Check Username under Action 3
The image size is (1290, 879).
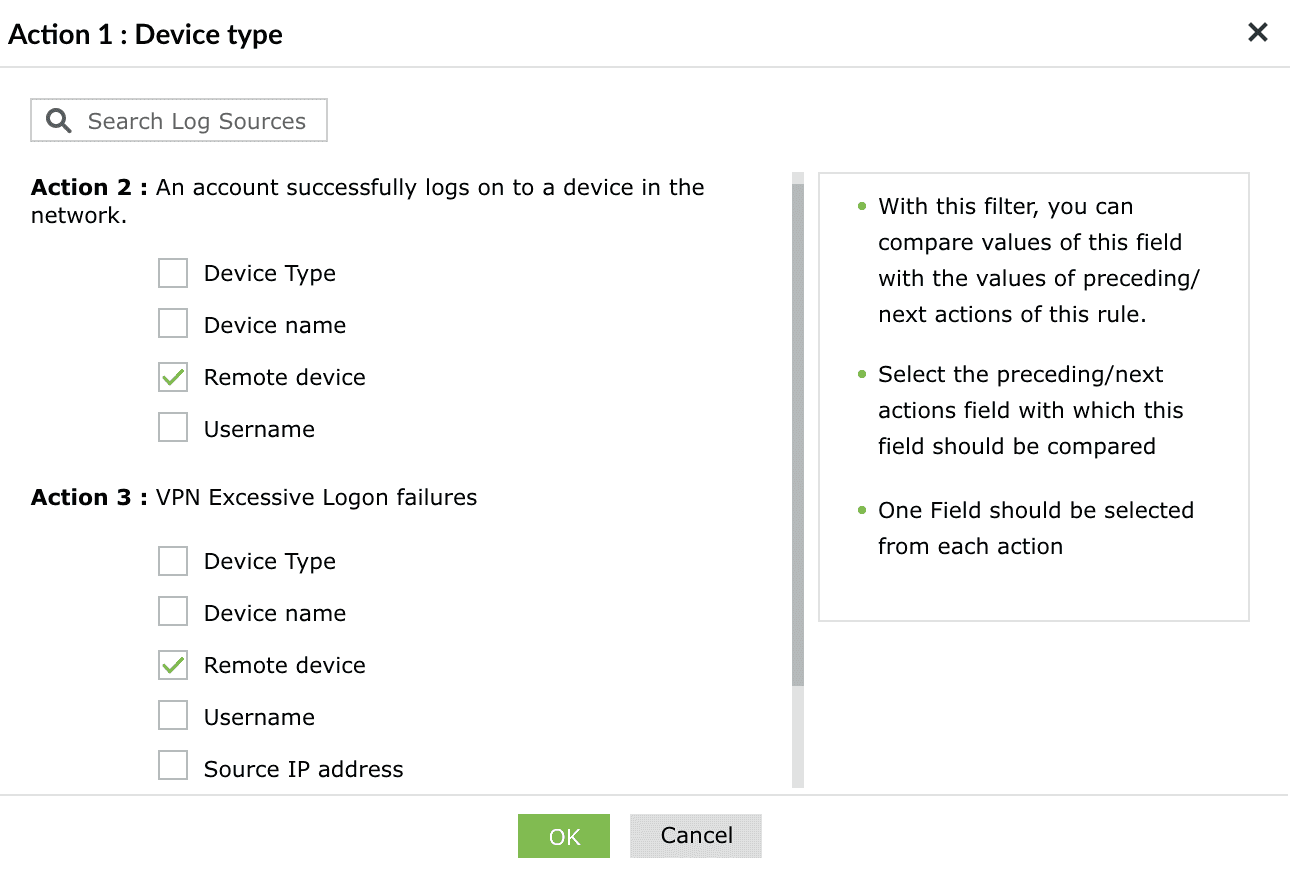coord(173,717)
